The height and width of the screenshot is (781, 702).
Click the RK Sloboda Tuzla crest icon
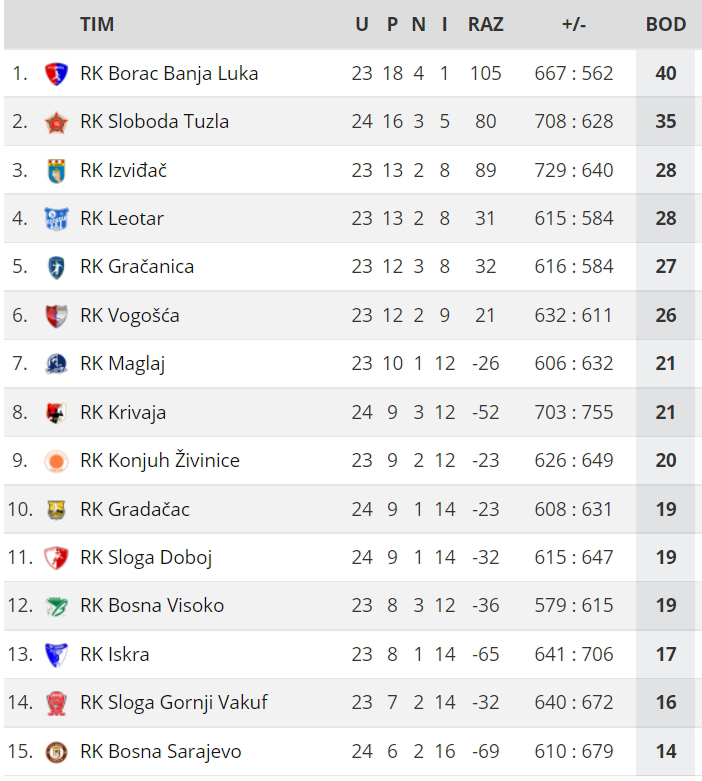56,122
